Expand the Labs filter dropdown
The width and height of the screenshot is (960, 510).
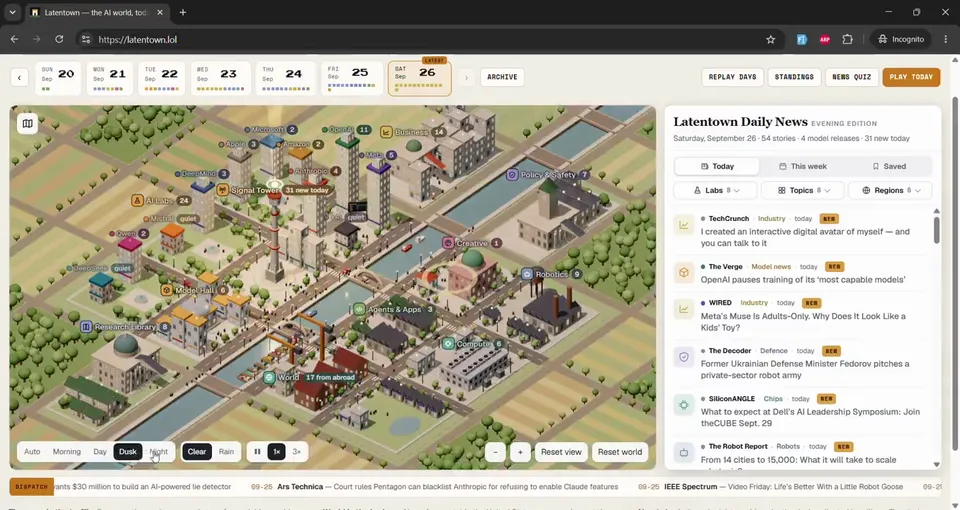point(715,190)
